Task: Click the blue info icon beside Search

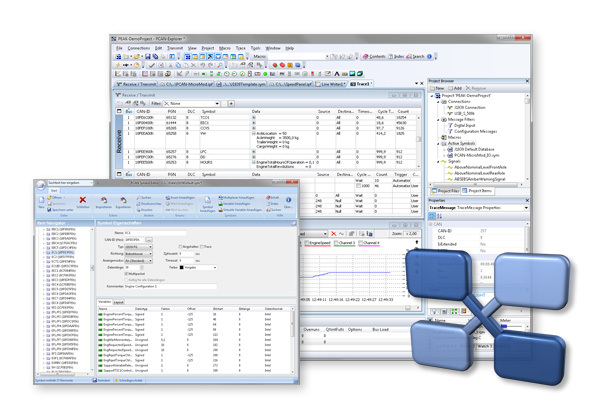Action: coord(429,56)
